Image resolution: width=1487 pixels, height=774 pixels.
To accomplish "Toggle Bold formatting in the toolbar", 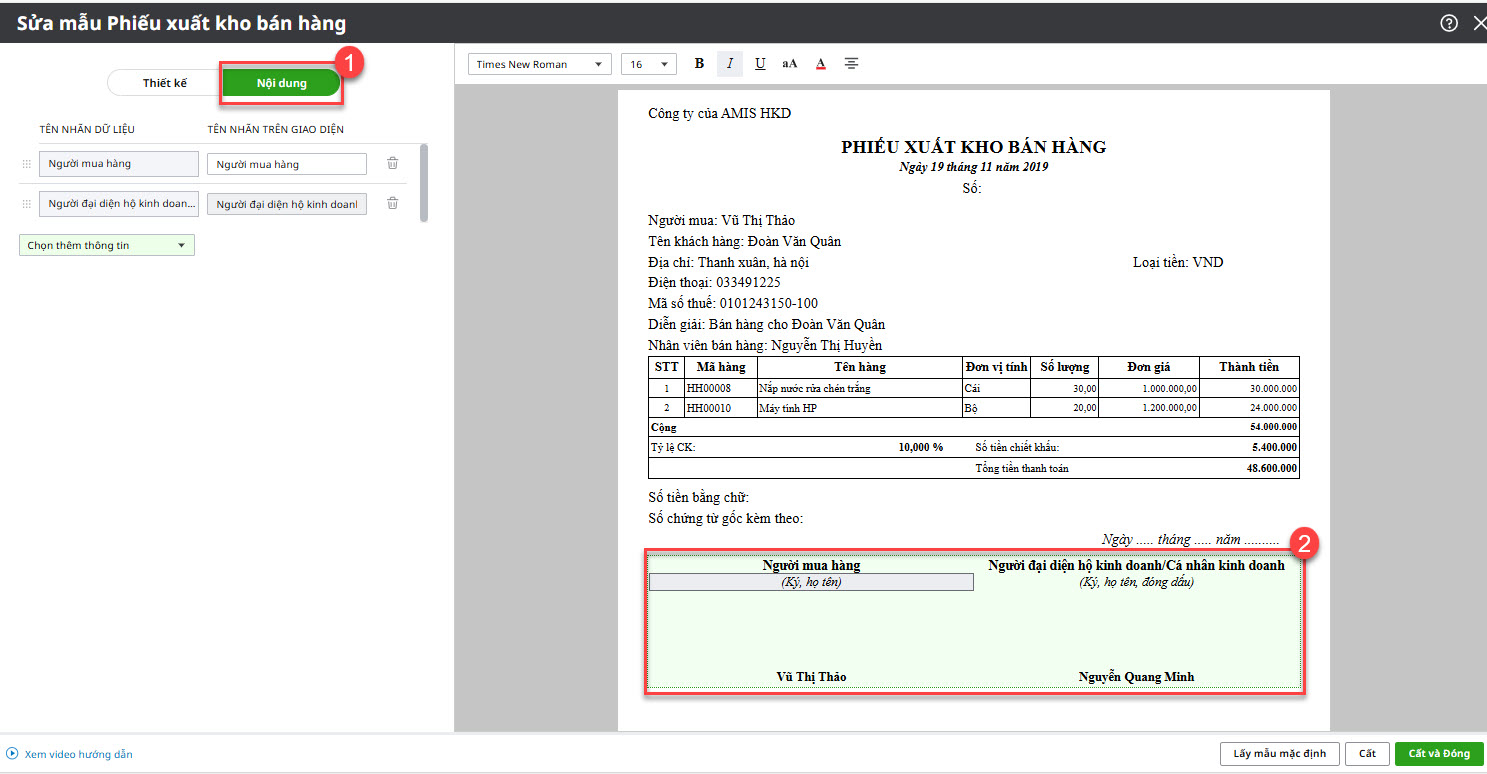I will 699,64.
